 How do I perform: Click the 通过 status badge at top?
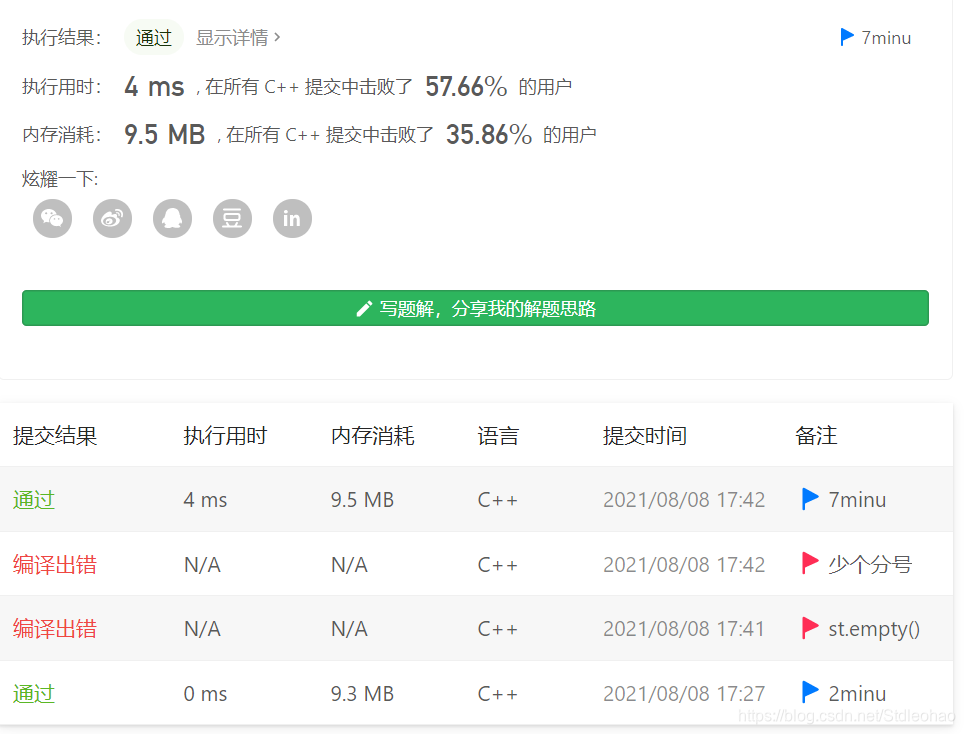click(153, 38)
